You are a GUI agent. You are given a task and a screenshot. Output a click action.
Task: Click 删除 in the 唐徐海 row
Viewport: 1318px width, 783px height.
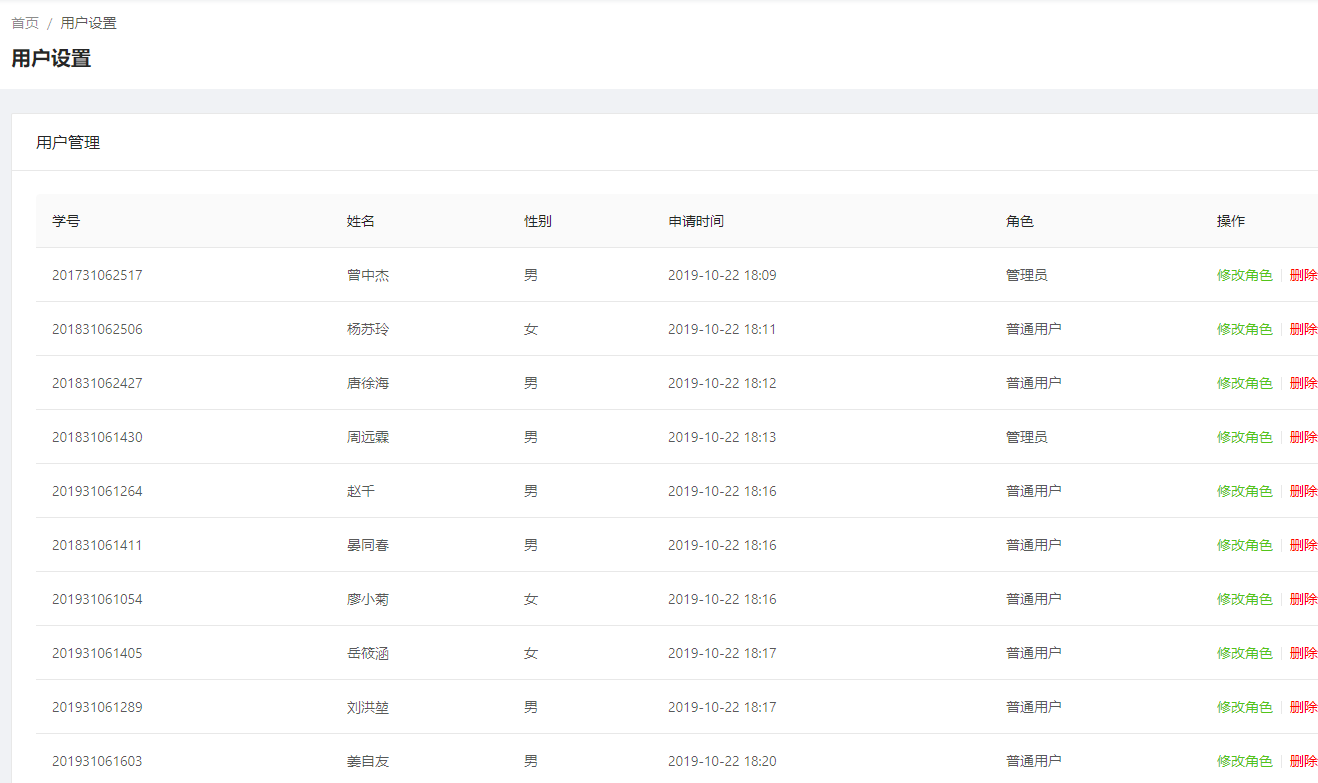pyautogui.click(x=1303, y=383)
